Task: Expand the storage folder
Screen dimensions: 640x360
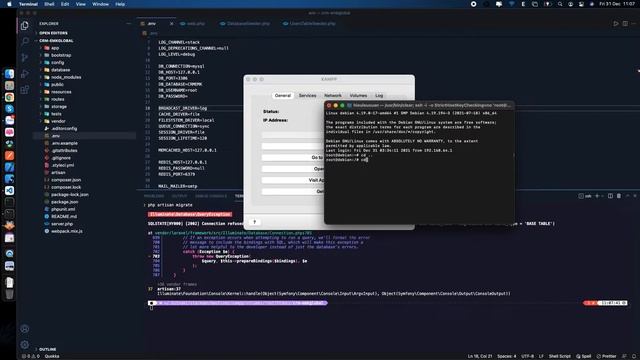Action: click(x=59, y=107)
